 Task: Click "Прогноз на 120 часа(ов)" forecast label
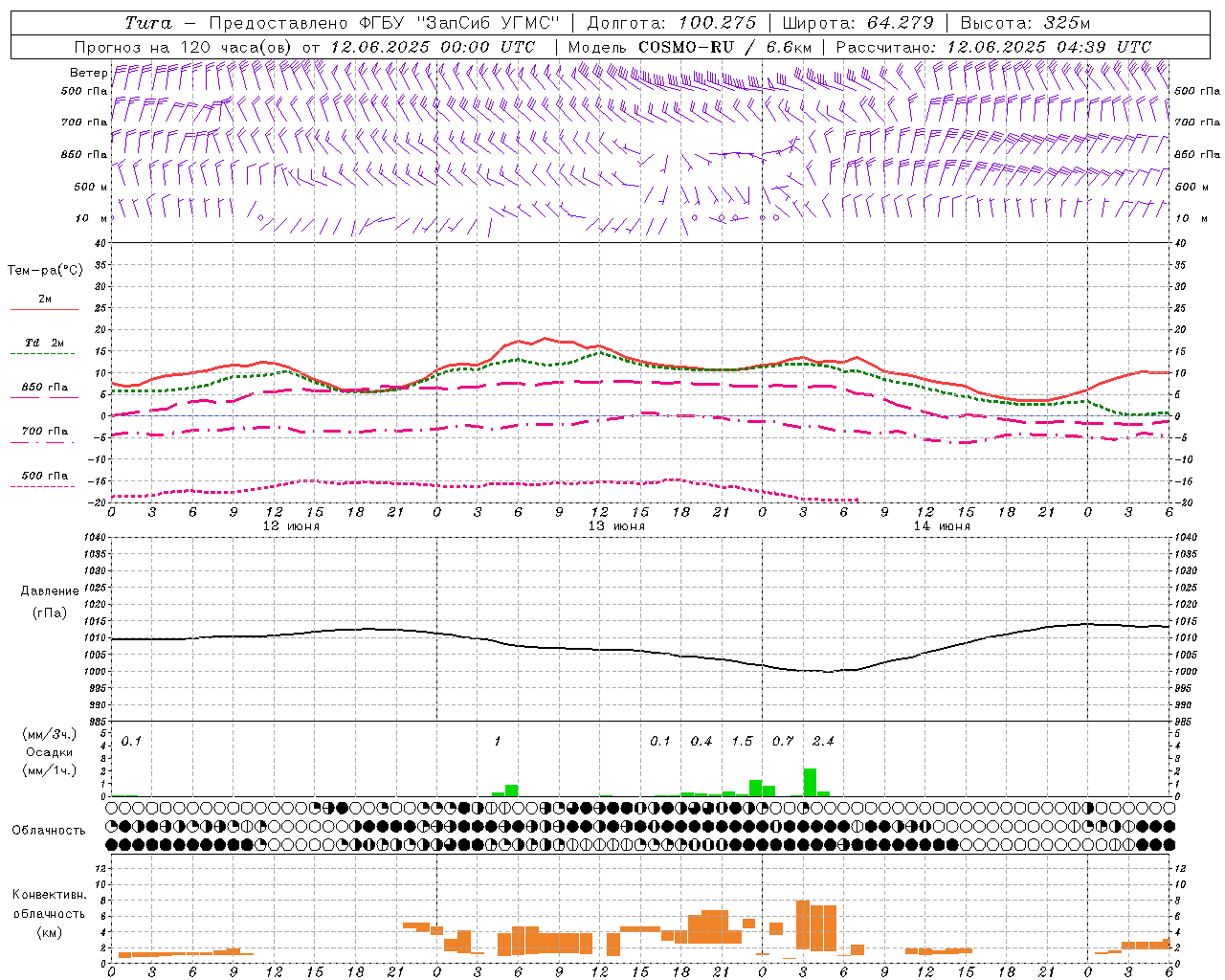coord(184,47)
